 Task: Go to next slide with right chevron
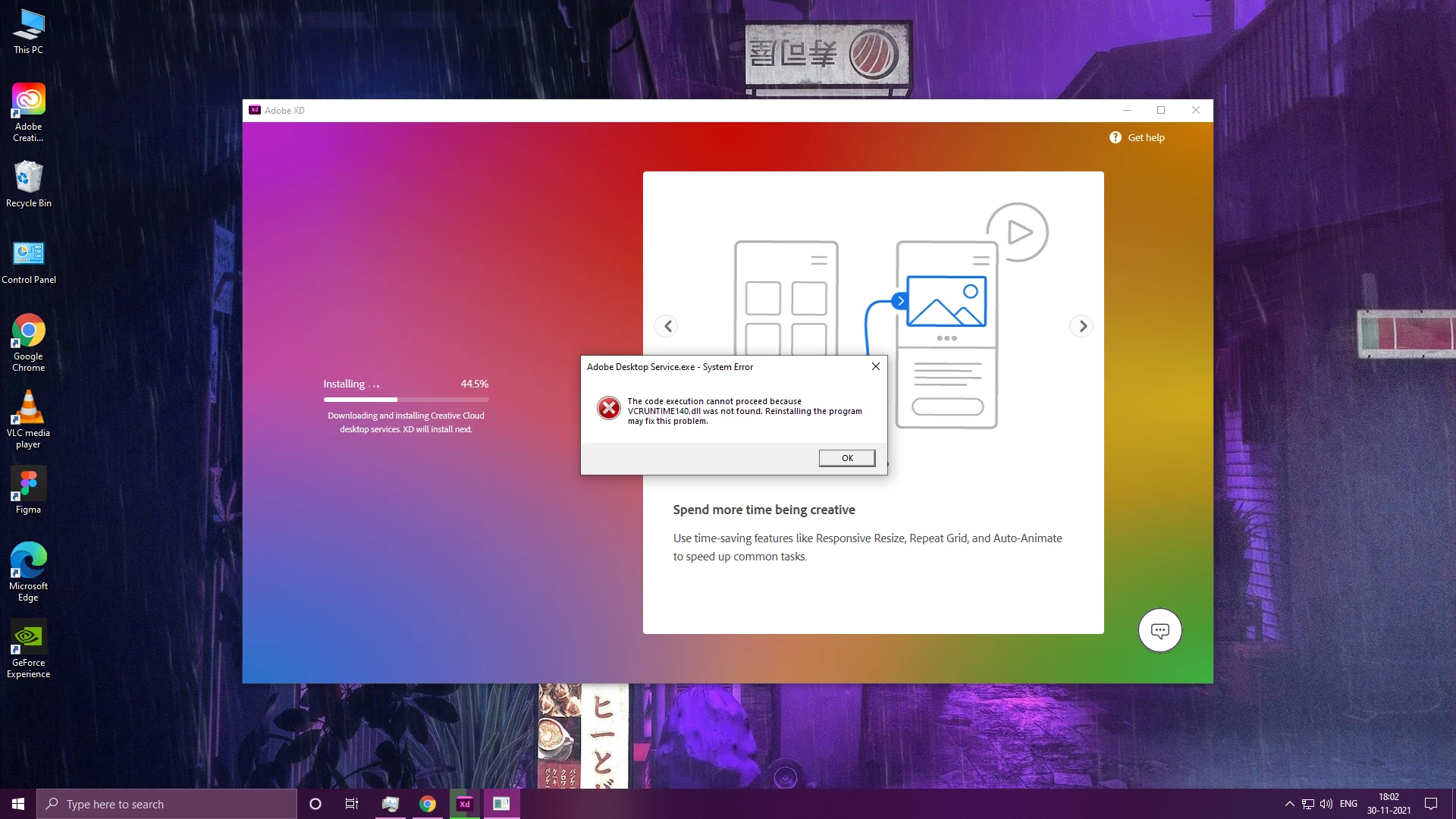pyautogui.click(x=1082, y=326)
